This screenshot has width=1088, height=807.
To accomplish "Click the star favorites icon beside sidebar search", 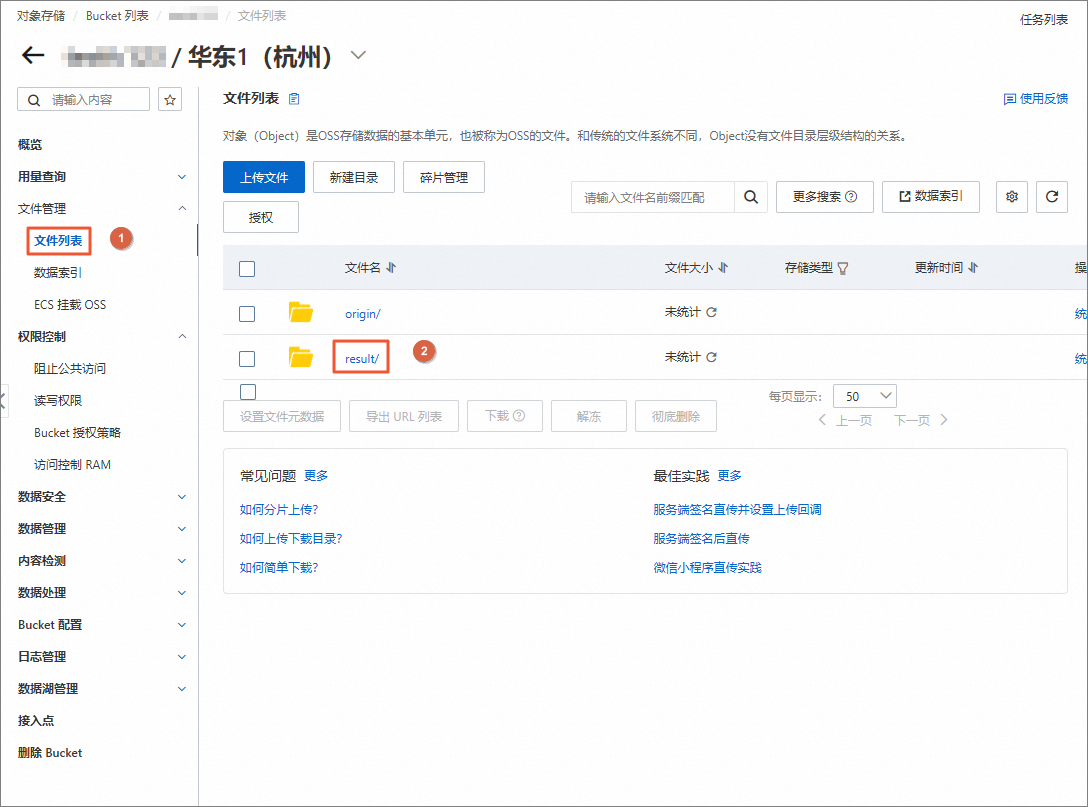I will (x=170, y=100).
